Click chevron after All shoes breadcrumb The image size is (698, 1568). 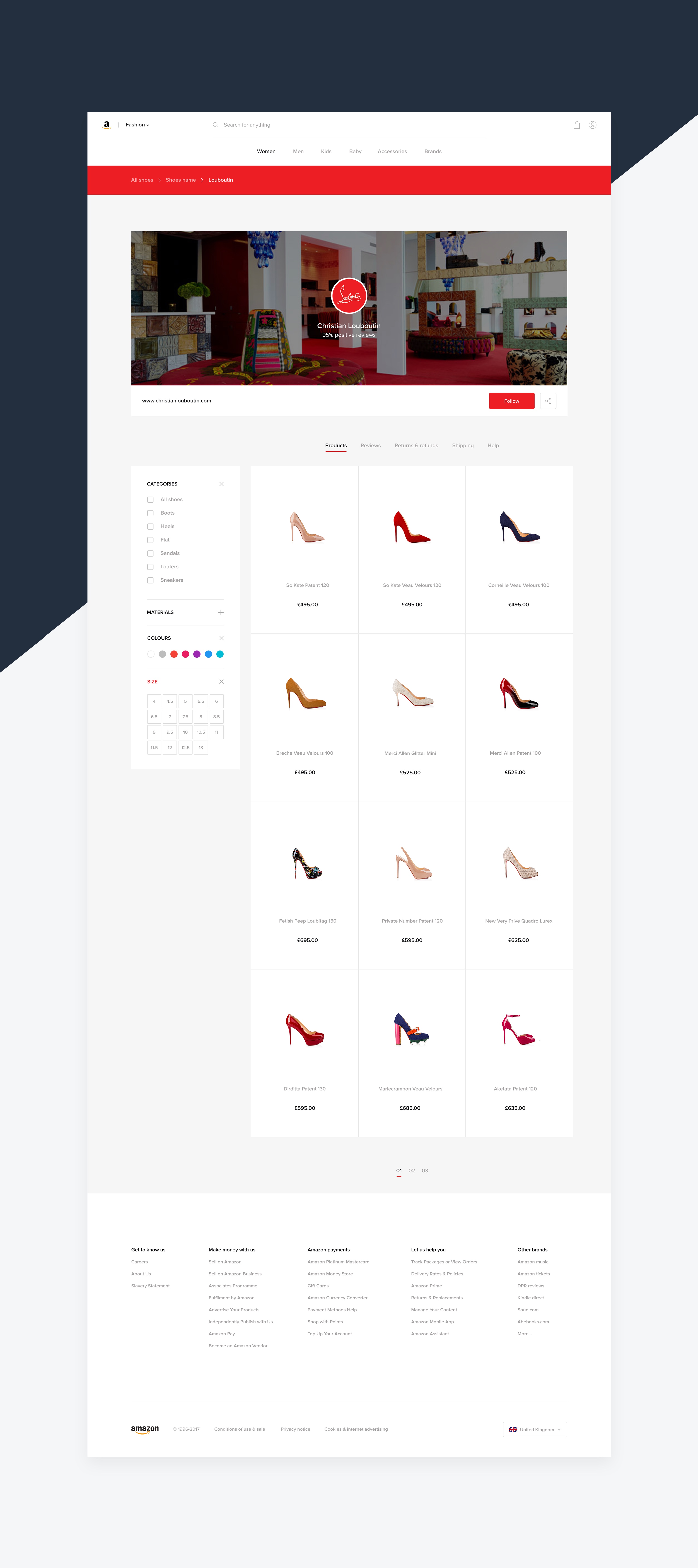point(160,180)
